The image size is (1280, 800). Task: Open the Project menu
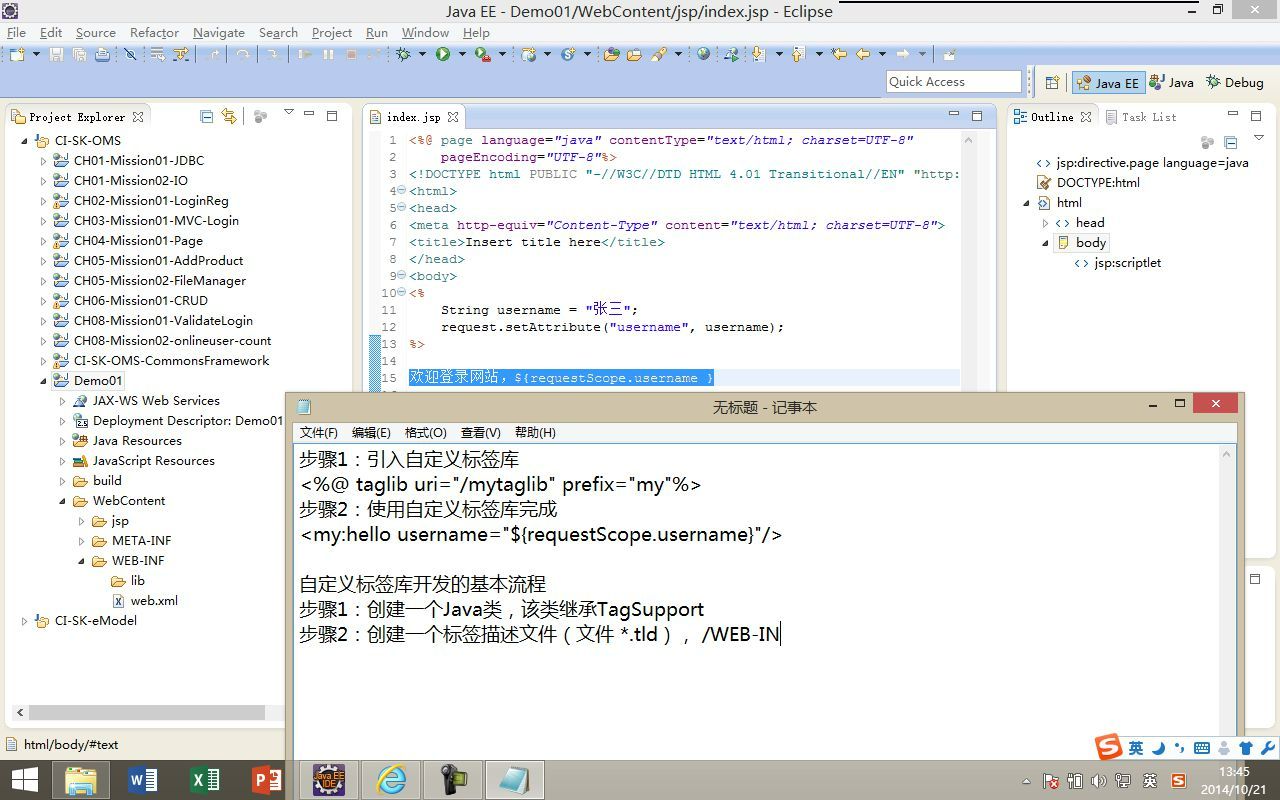point(331,32)
